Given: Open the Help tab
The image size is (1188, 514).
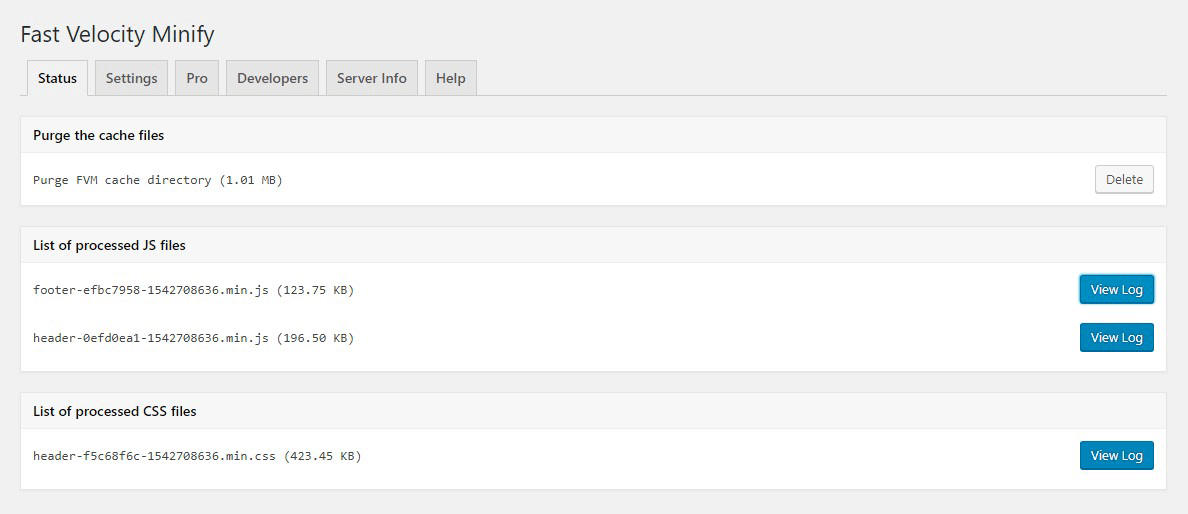Looking at the screenshot, I should click(x=450, y=78).
